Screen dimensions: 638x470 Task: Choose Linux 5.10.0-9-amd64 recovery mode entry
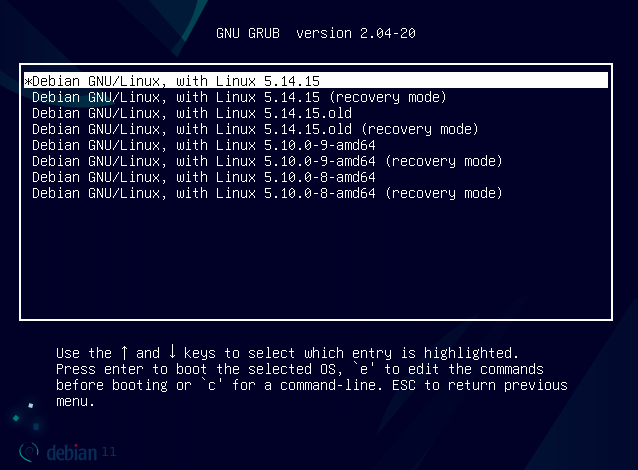point(266,161)
